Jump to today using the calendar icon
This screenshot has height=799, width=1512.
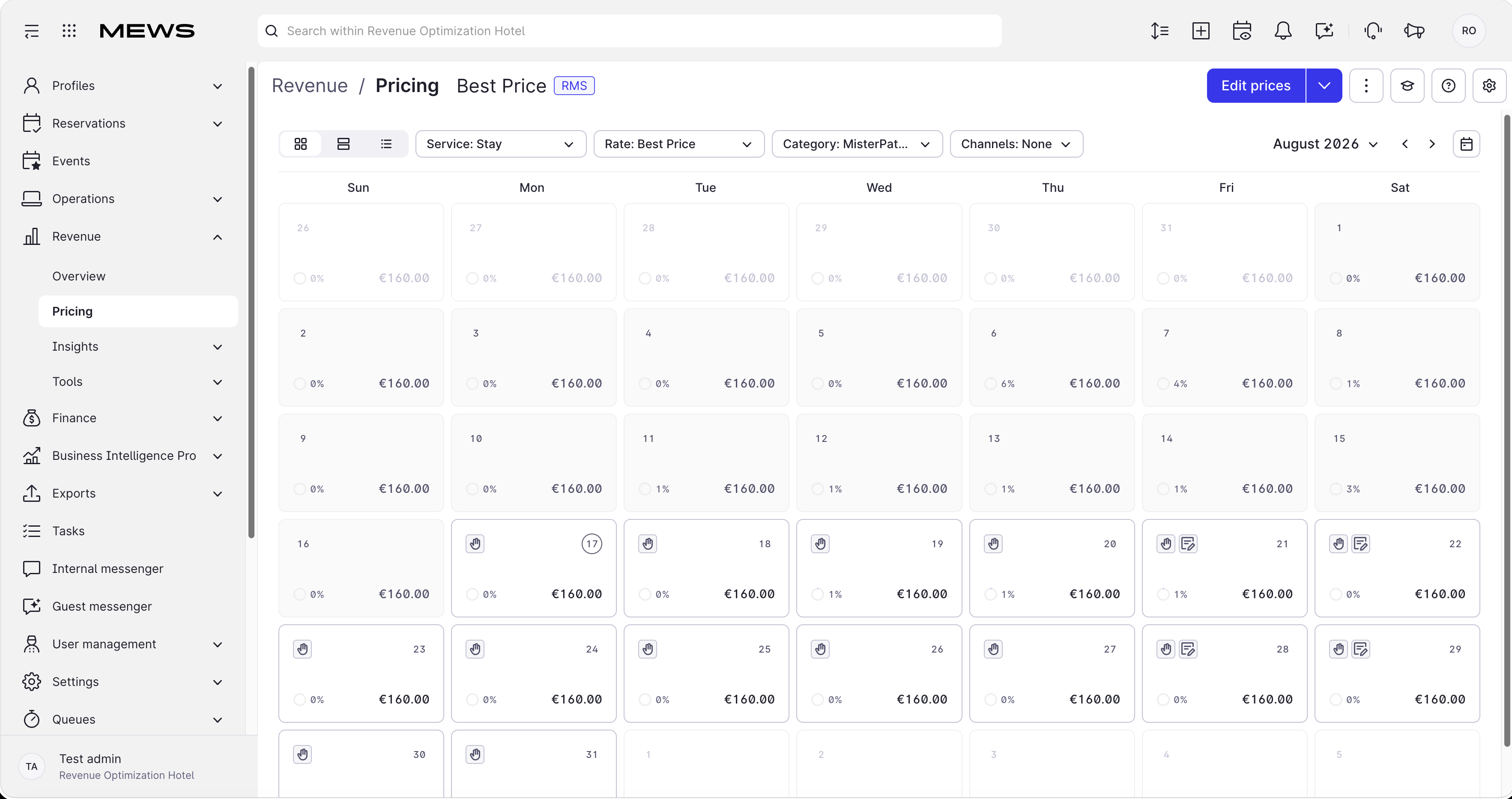point(1466,144)
